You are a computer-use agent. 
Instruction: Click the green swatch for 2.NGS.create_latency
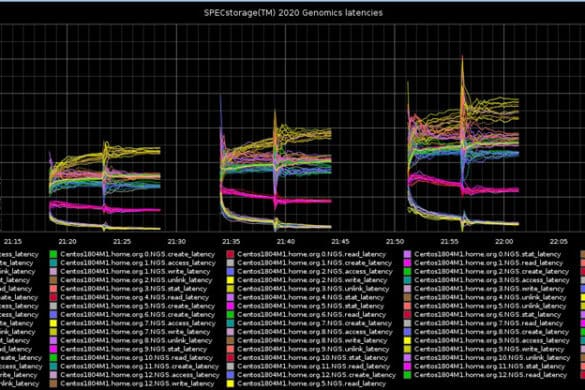pyautogui.click(x=407, y=271)
